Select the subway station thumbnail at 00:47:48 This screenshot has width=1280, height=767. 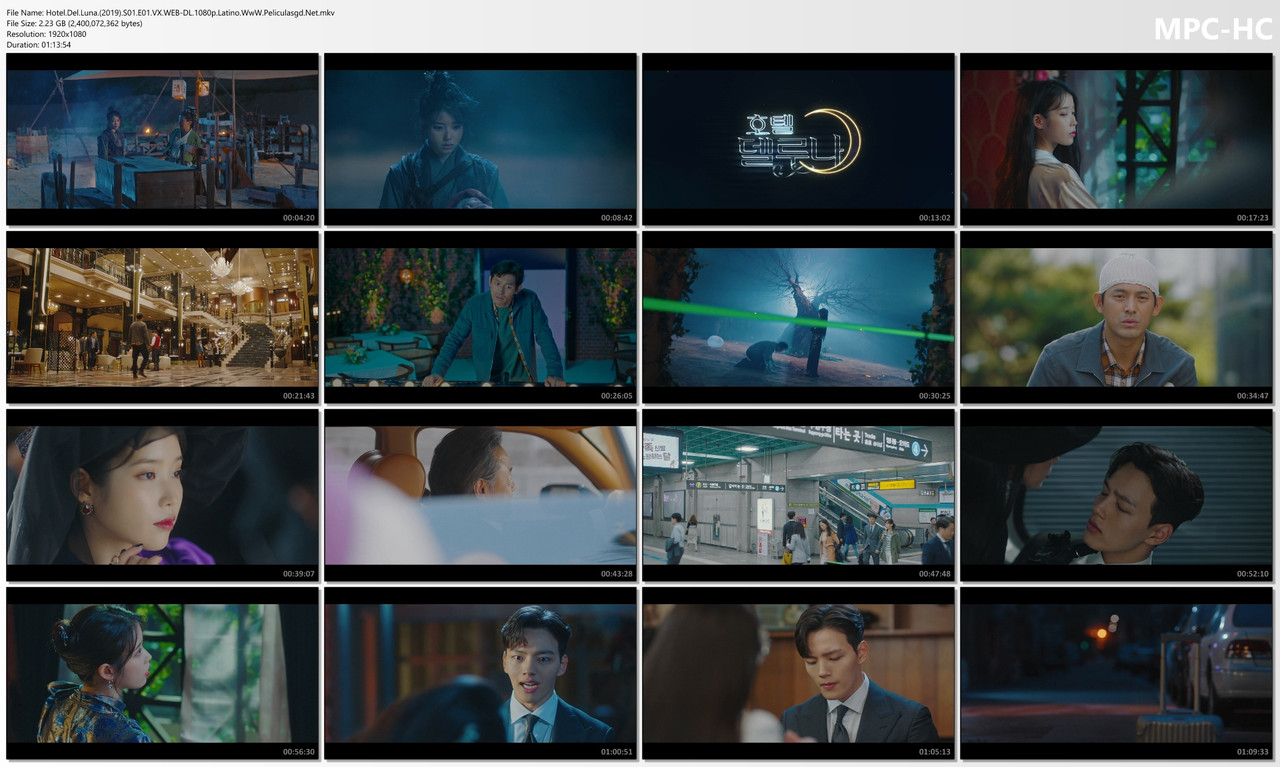[x=798, y=495]
